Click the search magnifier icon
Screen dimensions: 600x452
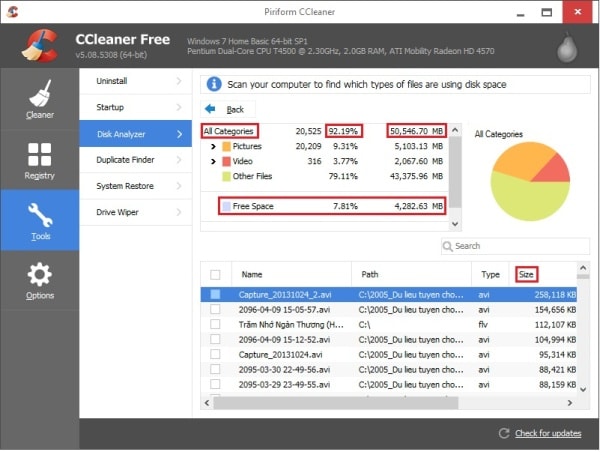[448, 245]
